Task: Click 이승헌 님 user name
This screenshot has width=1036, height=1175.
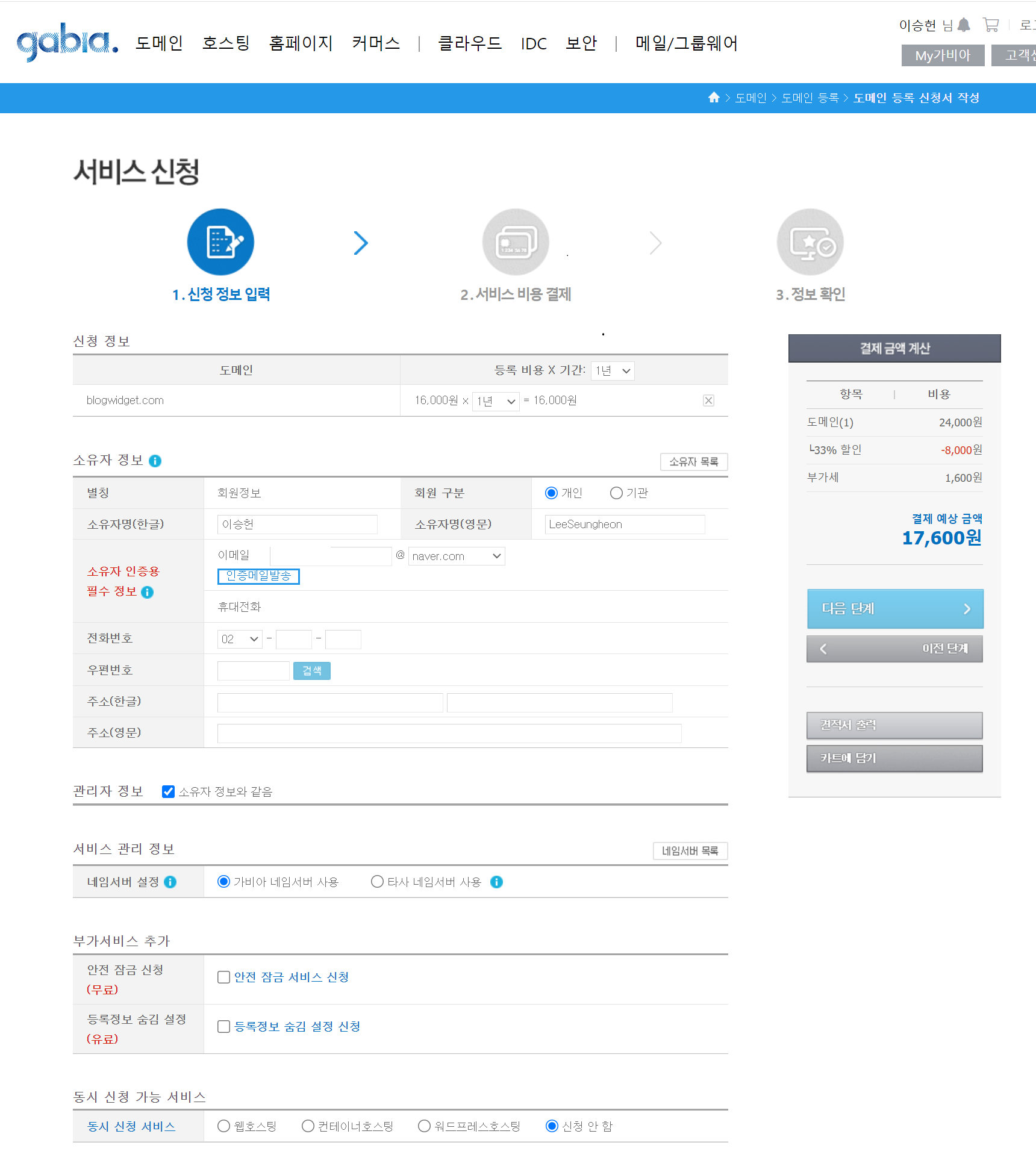Action: (926, 25)
